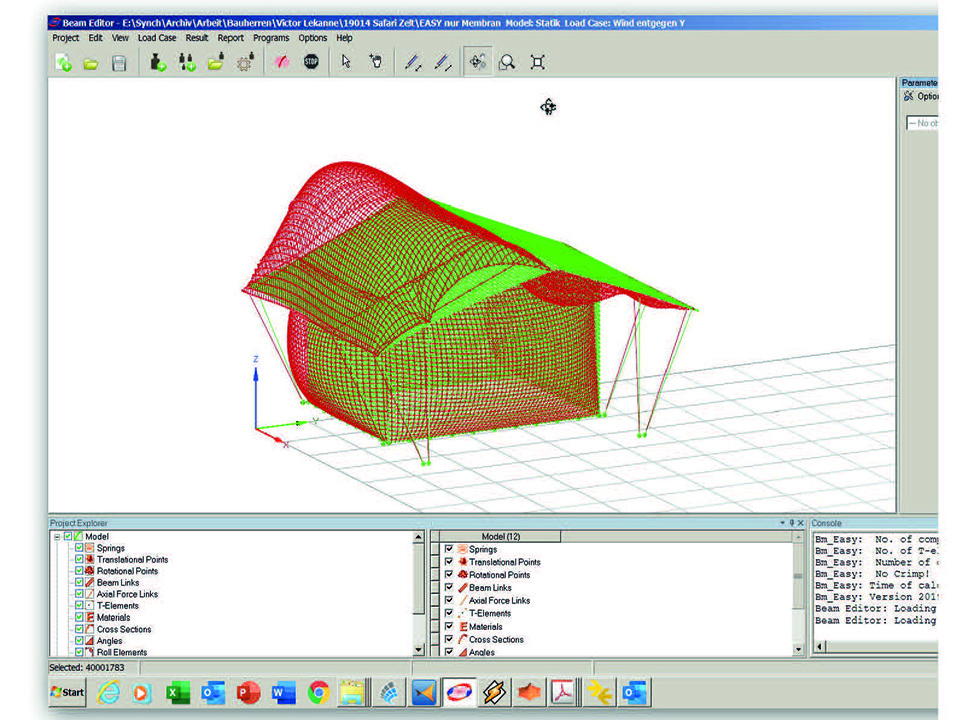Select Cross Sections in Project Explorer tree
Screen dimensions: 960x720
124,629
